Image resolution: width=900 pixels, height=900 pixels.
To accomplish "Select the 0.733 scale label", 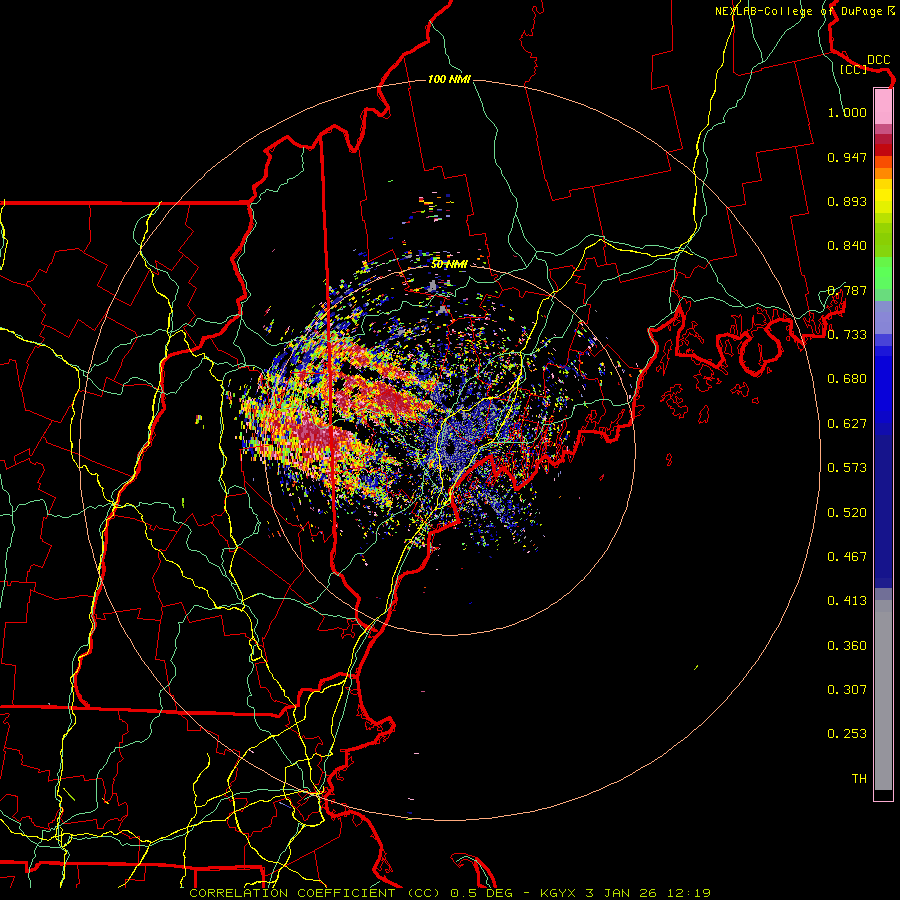I will click(x=847, y=335).
